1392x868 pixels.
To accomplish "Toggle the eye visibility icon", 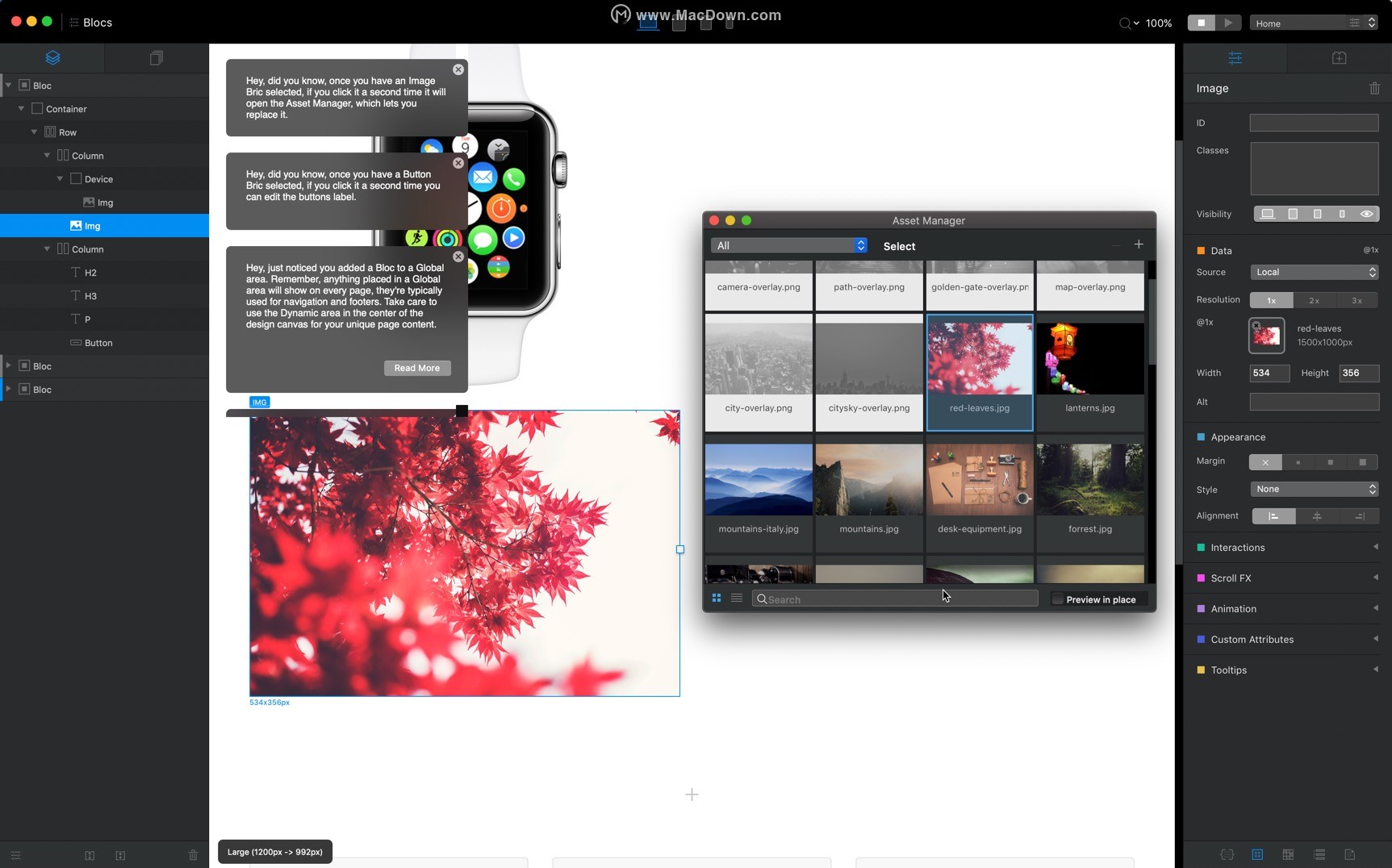I will click(x=1366, y=215).
